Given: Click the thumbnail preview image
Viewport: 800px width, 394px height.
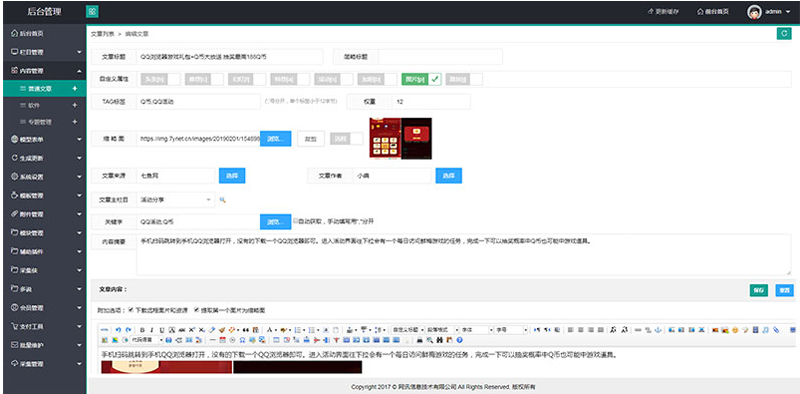Looking at the screenshot, I should [x=401, y=138].
